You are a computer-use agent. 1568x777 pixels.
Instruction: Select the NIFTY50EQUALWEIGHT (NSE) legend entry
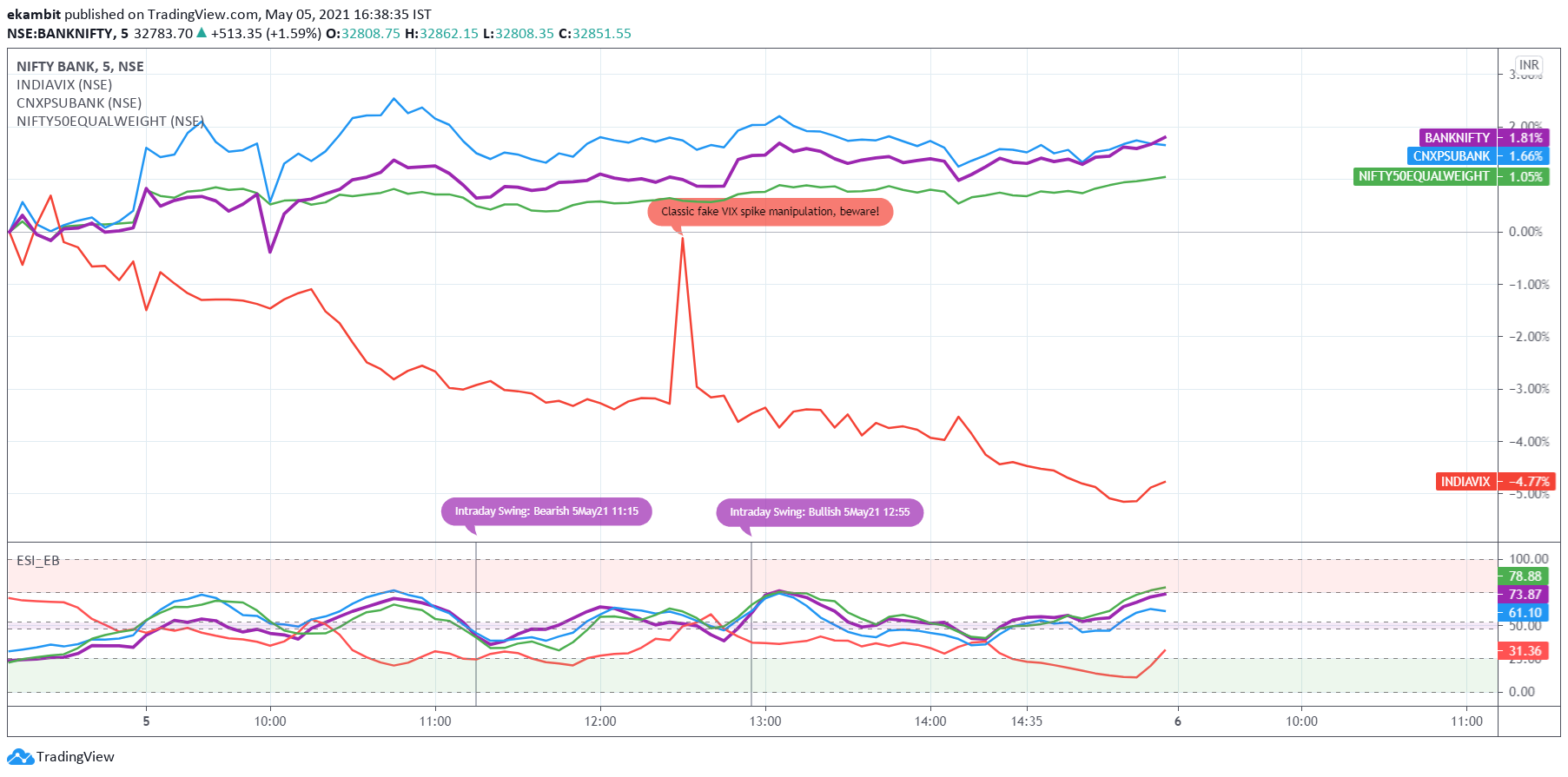point(110,121)
